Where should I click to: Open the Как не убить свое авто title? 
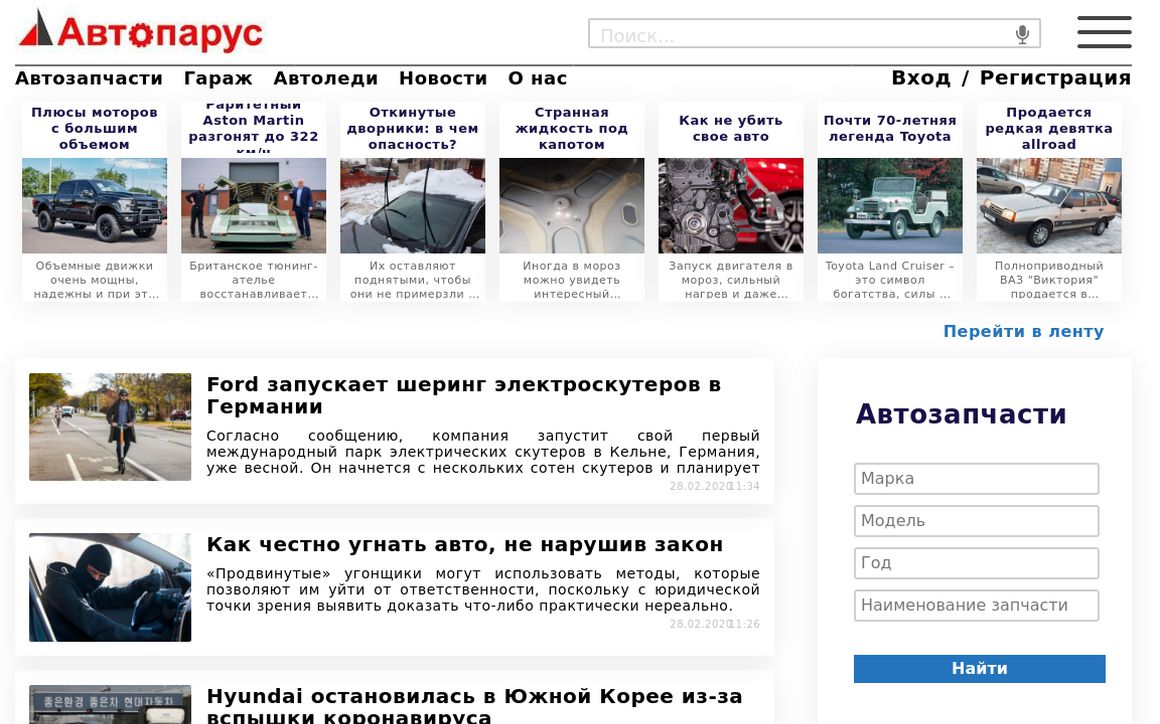pyautogui.click(x=731, y=129)
